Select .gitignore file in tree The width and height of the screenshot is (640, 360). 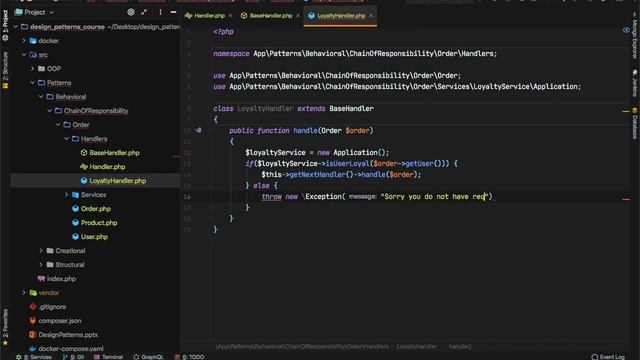[x=52, y=307]
